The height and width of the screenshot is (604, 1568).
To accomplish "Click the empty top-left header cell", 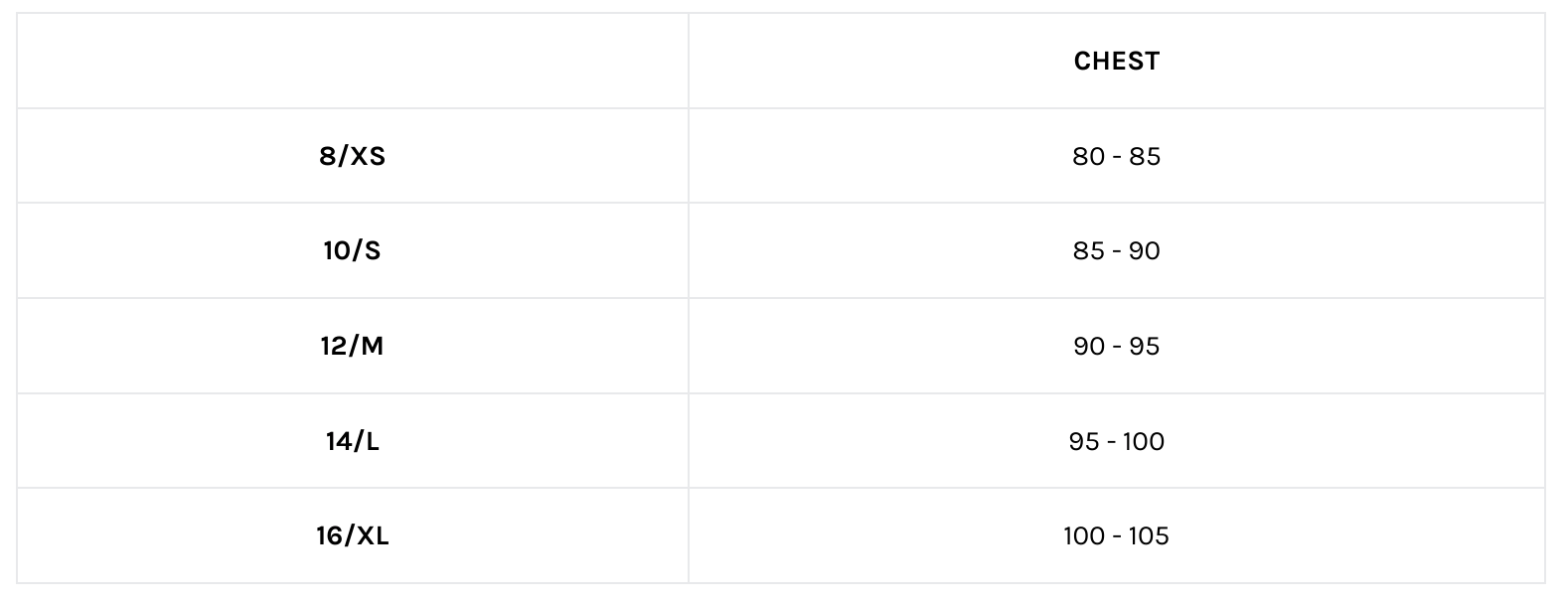I will pyautogui.click(x=353, y=62).
